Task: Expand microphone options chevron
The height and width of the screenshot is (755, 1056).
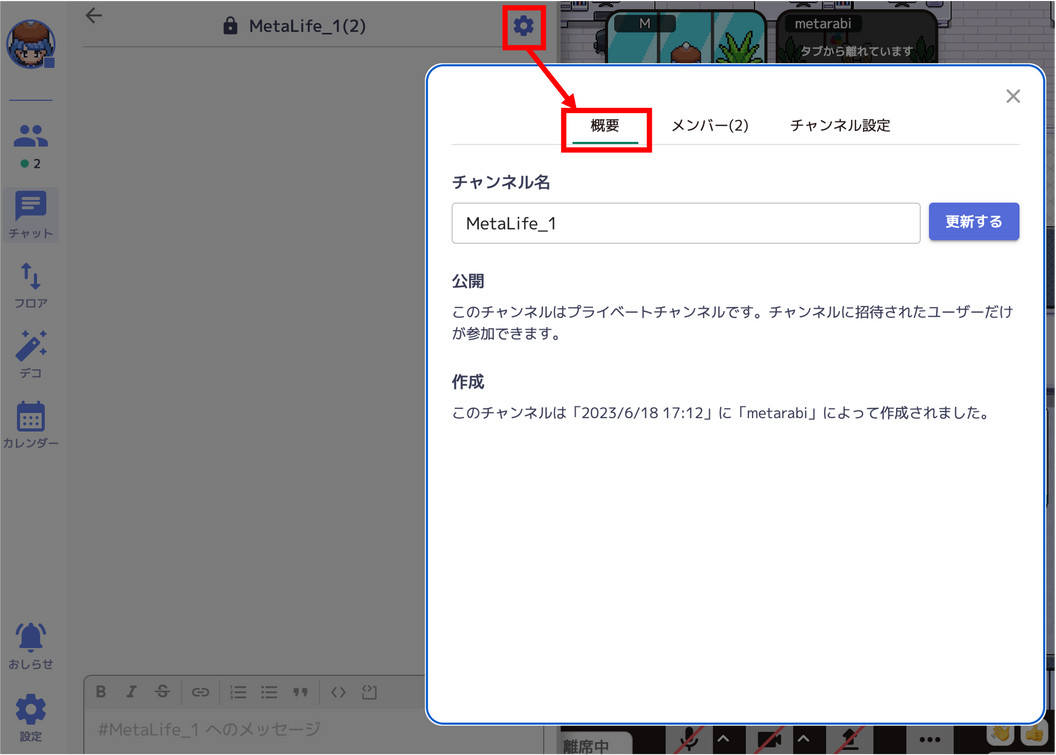Action: 723,740
